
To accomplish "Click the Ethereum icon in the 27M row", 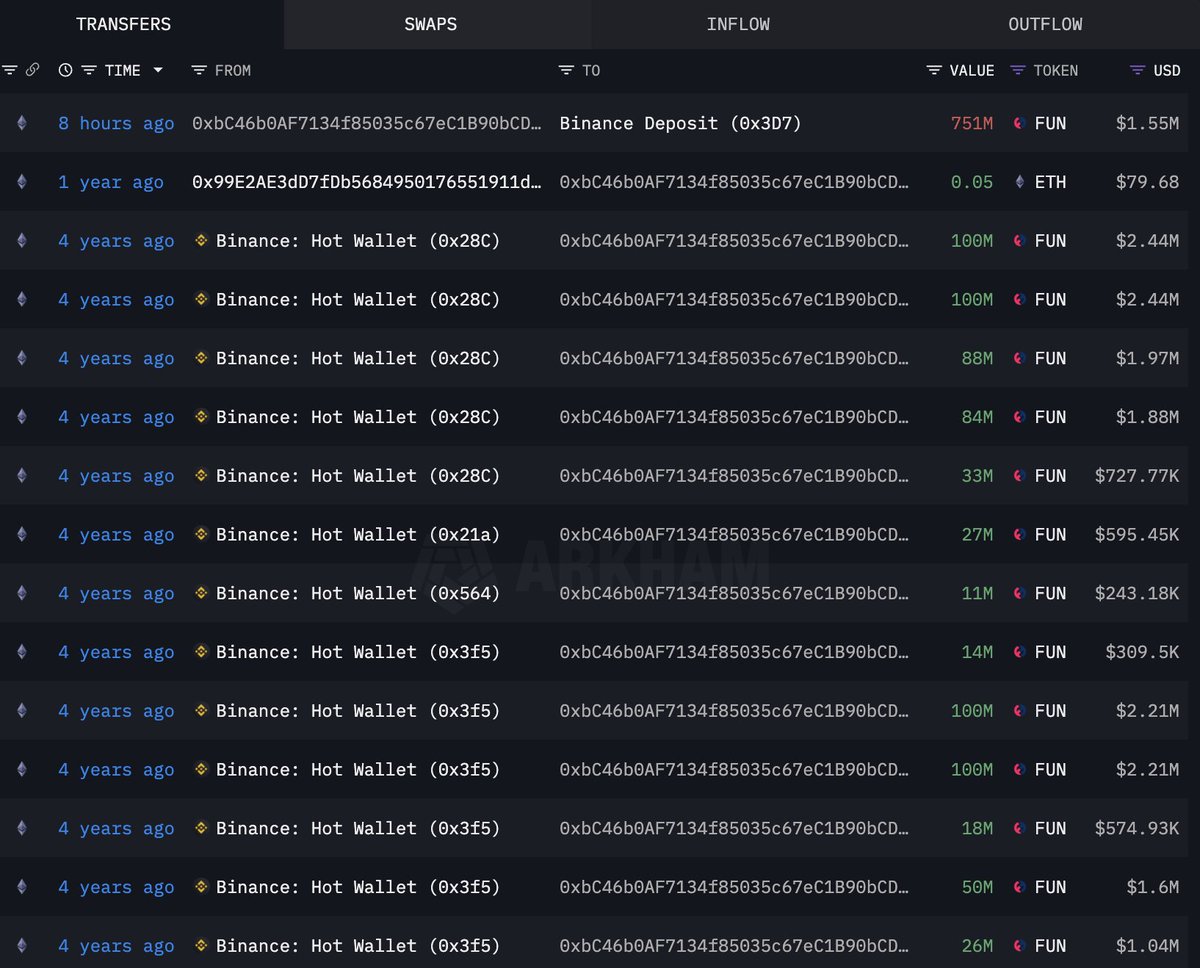I will (22, 535).
